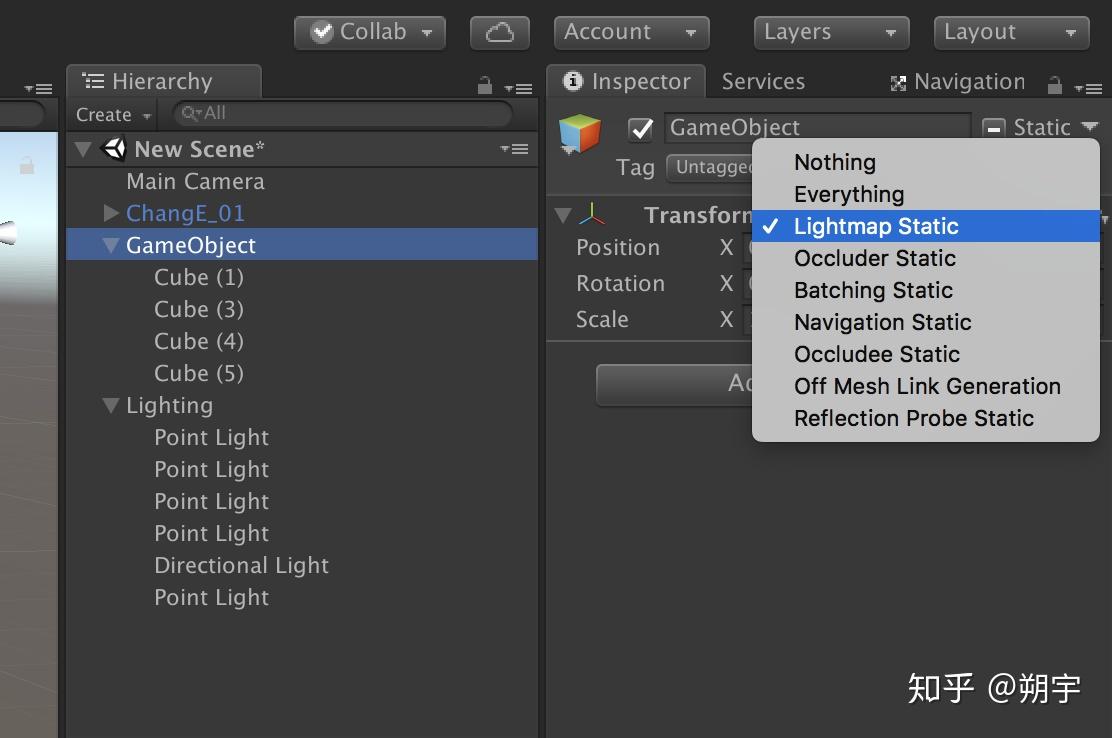
Task: Toggle Lightmap Static menu option
Action: 925,226
